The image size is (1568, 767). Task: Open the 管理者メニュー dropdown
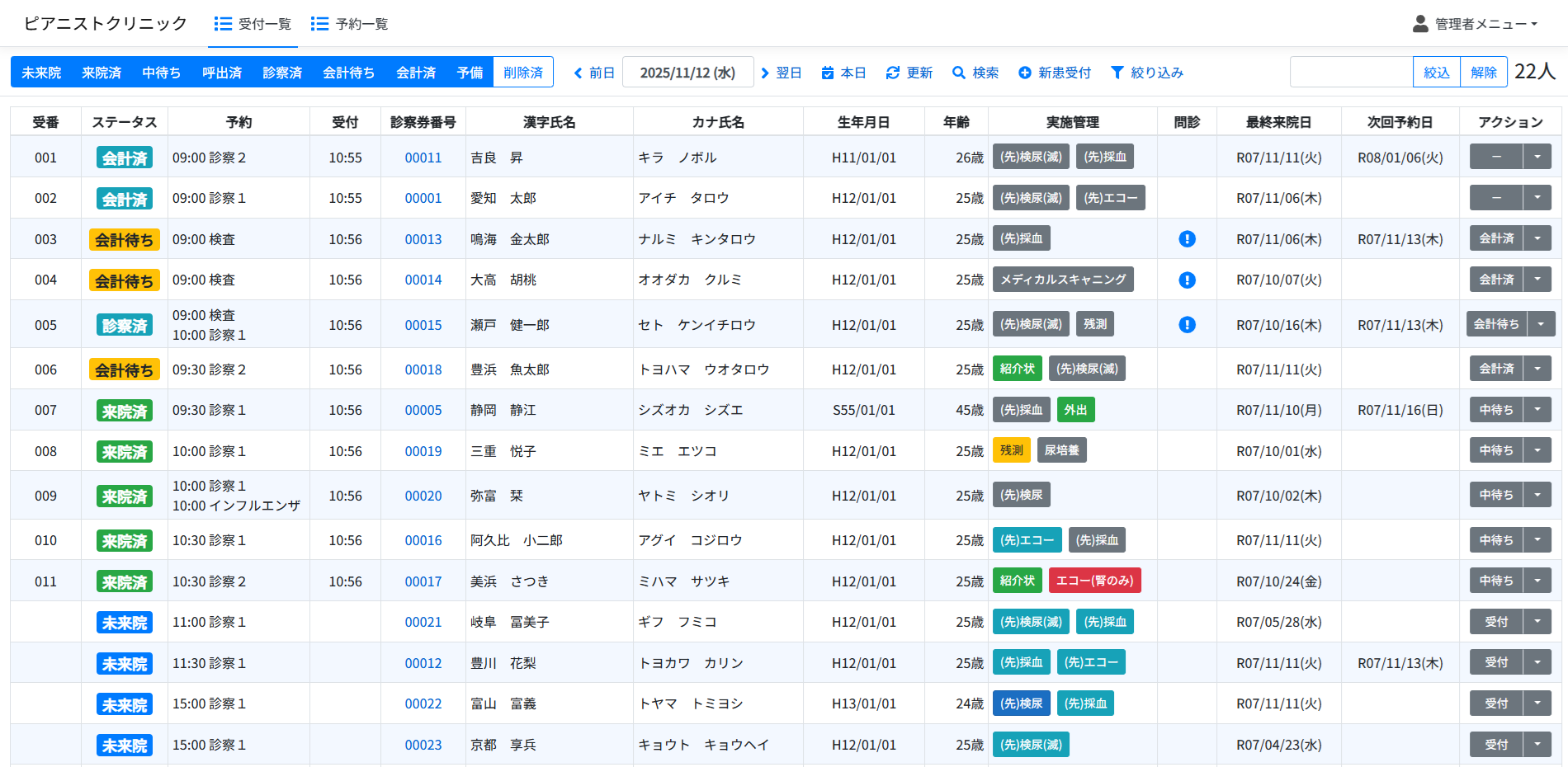(1476, 24)
